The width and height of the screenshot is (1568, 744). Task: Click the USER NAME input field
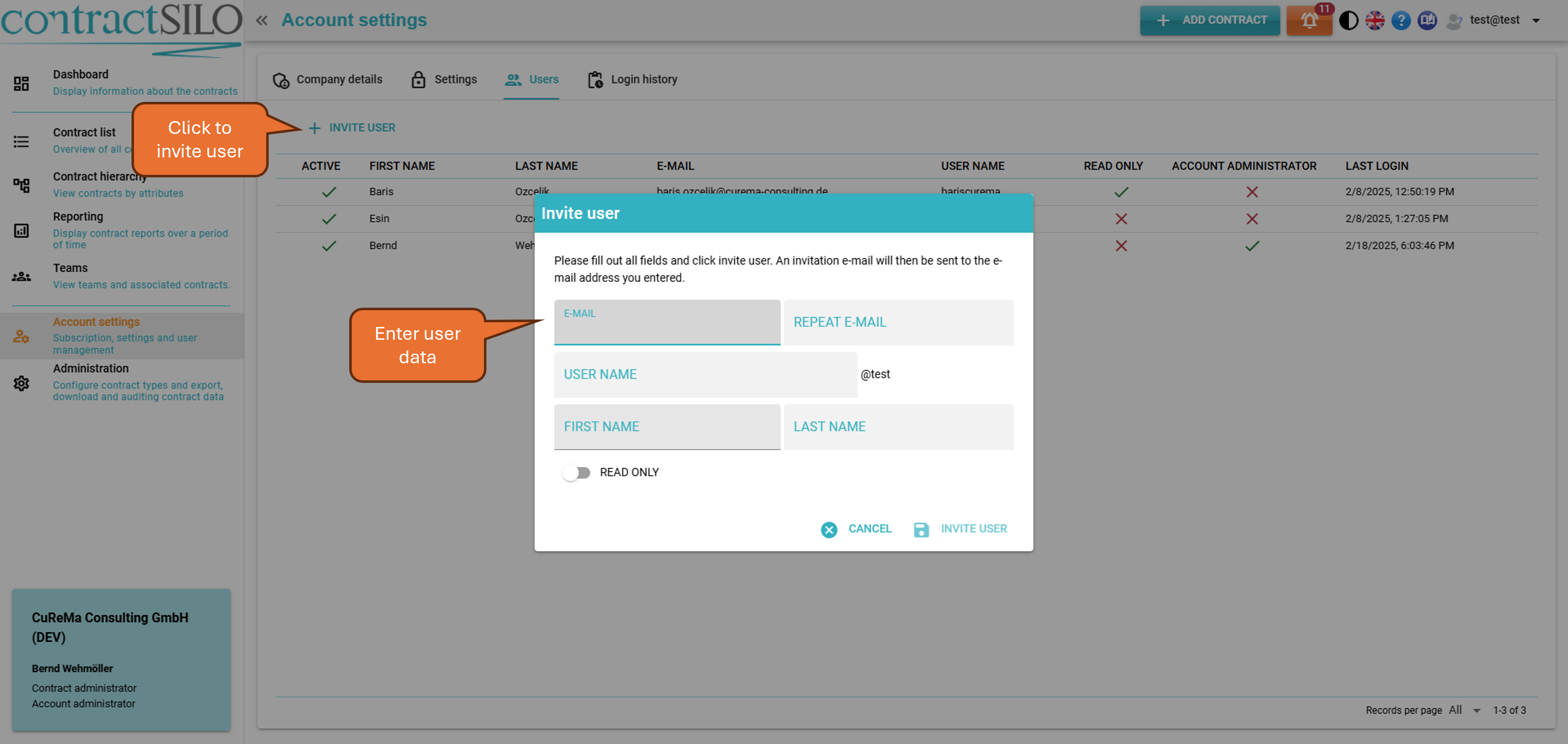[705, 374]
